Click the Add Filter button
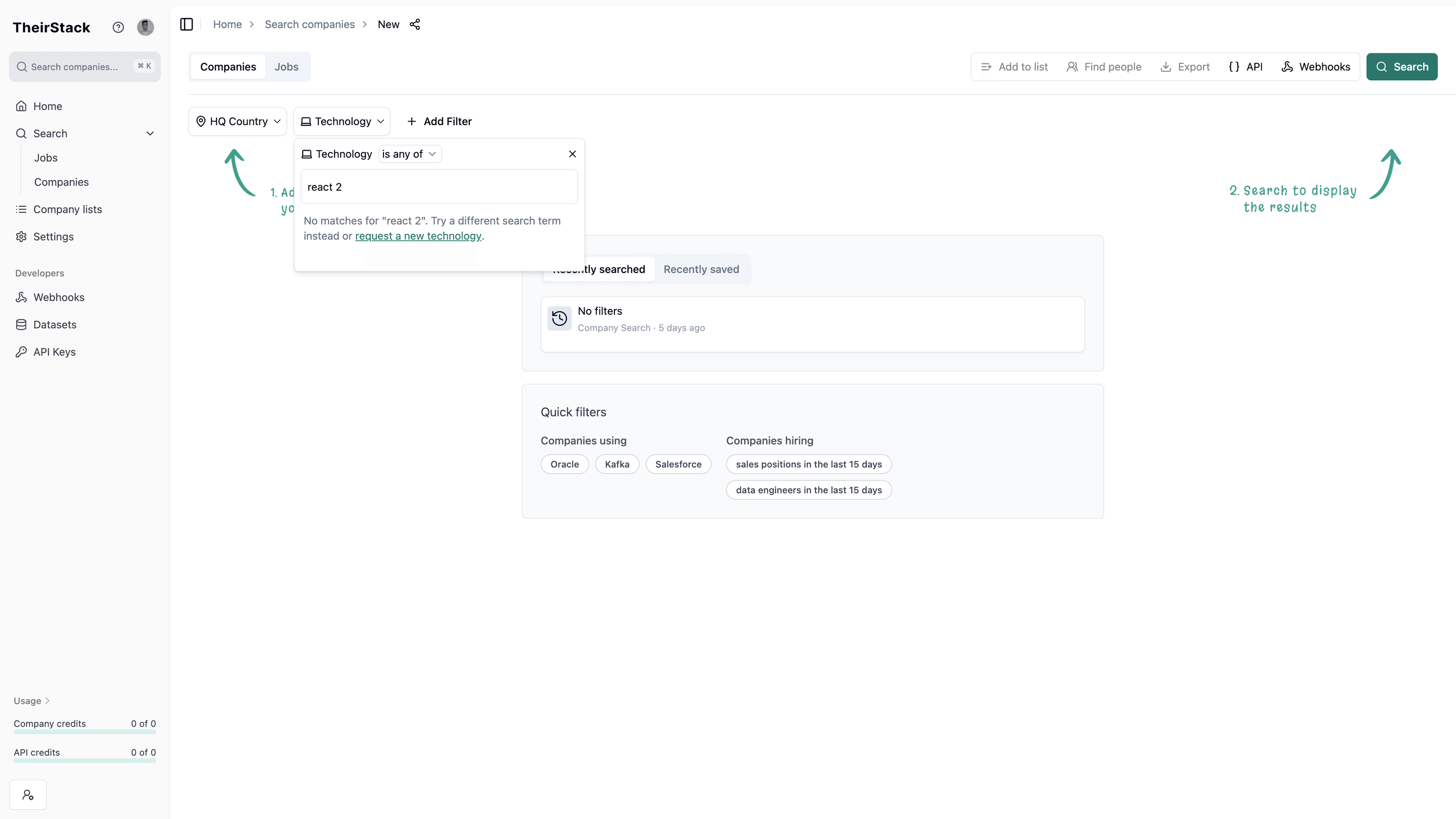 coord(439,121)
